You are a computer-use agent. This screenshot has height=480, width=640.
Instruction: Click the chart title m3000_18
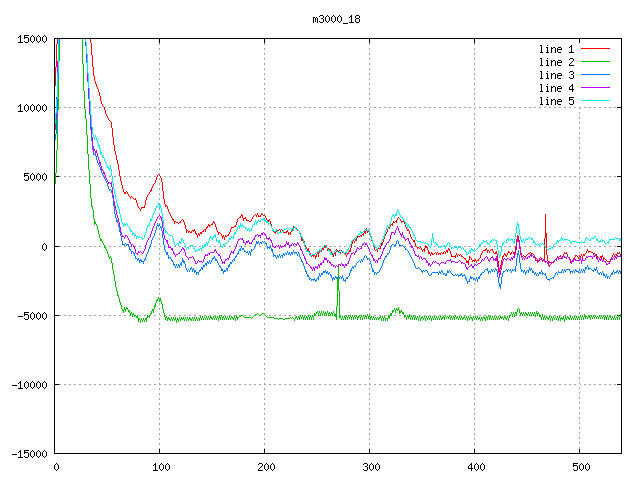(336, 19)
